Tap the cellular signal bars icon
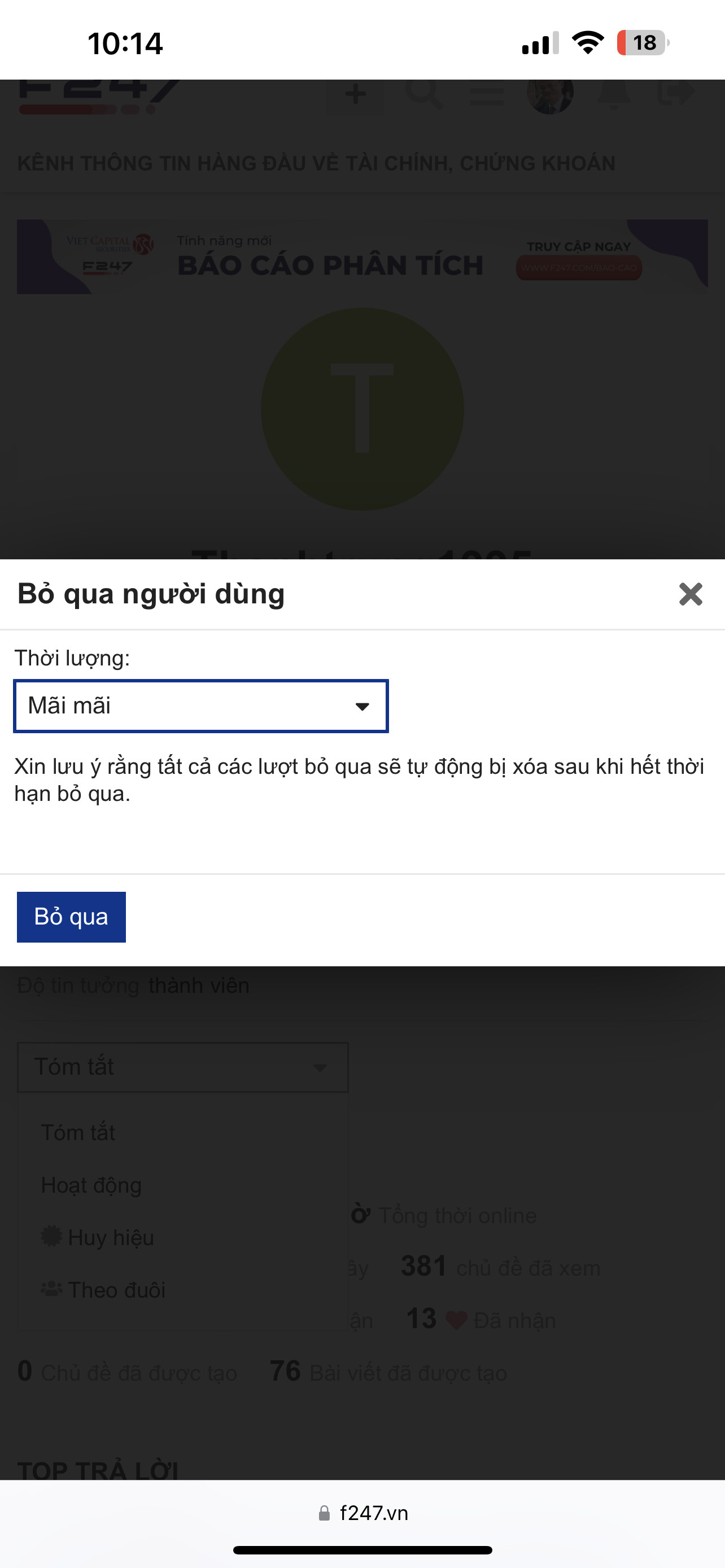The image size is (725, 1568). [540, 42]
